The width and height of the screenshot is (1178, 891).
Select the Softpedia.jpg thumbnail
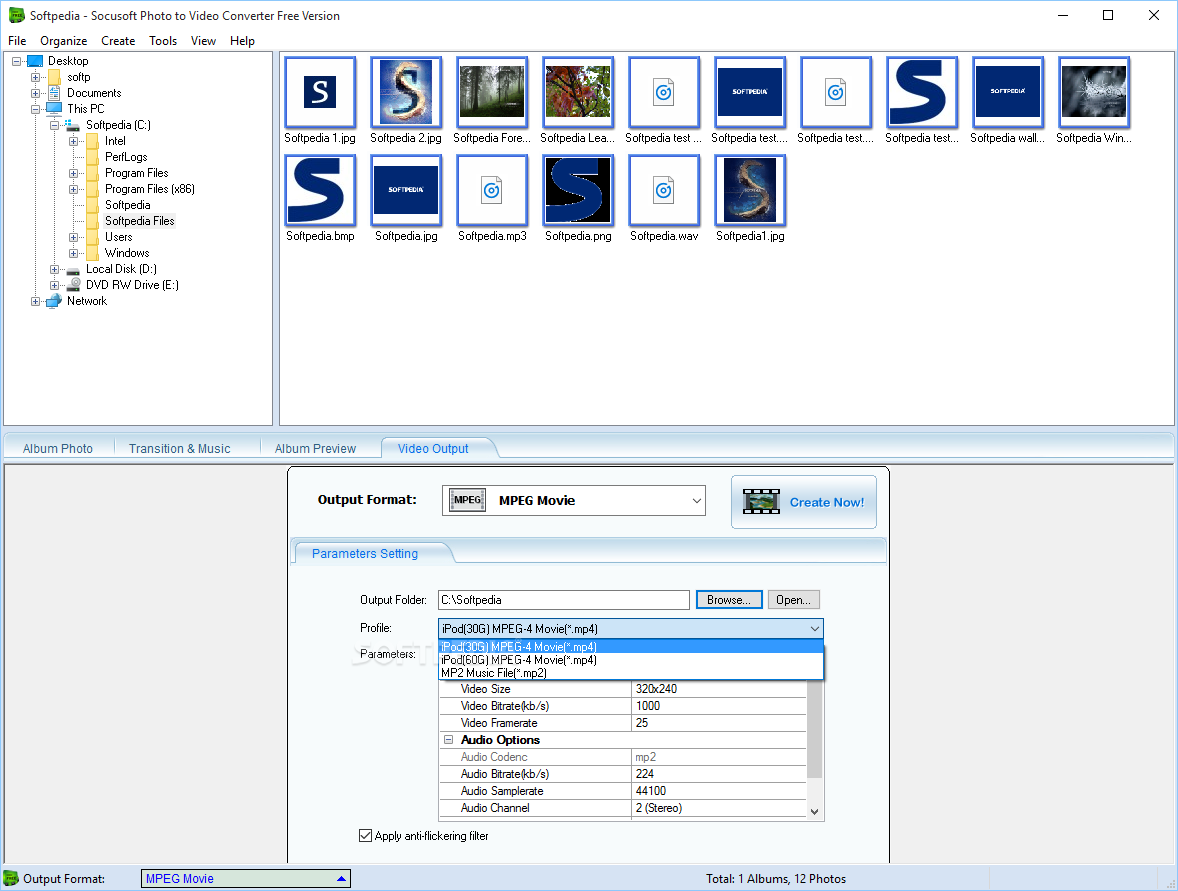click(x=406, y=190)
